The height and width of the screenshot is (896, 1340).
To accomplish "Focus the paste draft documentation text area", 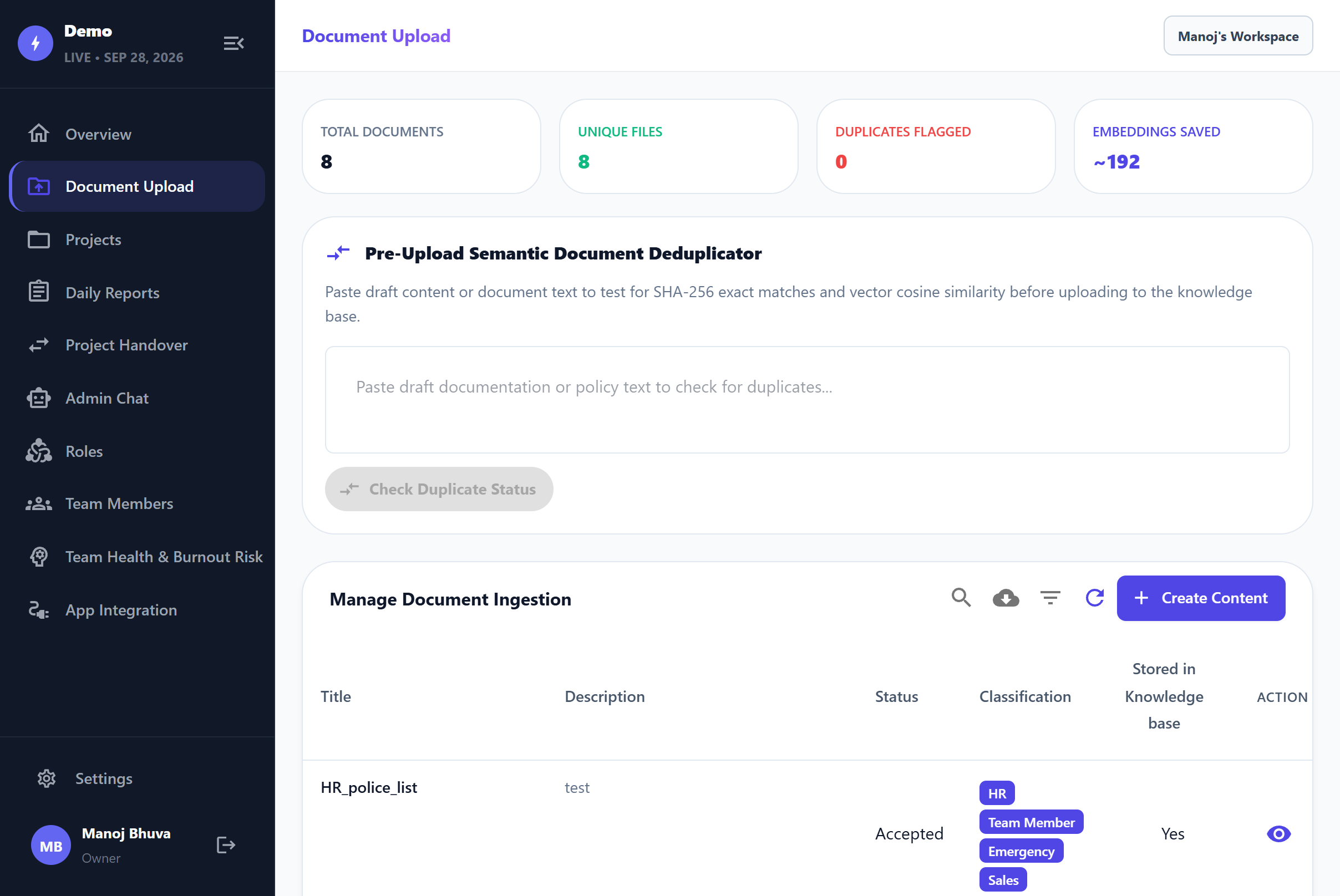I will click(x=807, y=400).
